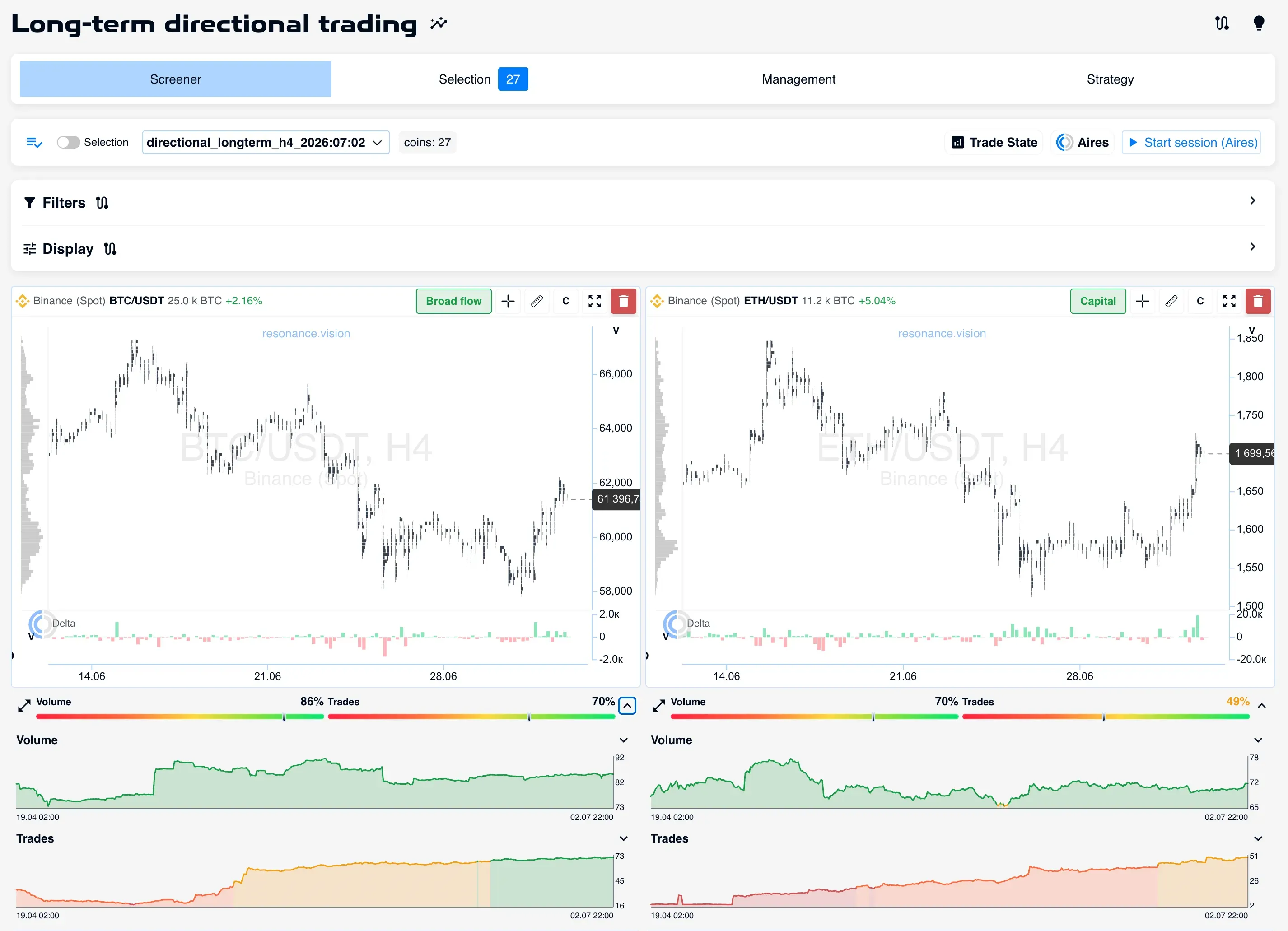Select the ruler tool on ETH/USDT chart
Screen dimensions: 1288x931
click(1171, 301)
